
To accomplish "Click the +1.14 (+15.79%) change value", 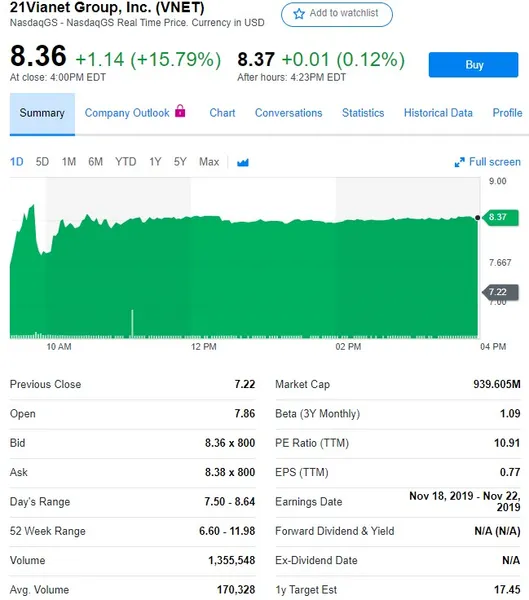I will (x=148, y=60).
